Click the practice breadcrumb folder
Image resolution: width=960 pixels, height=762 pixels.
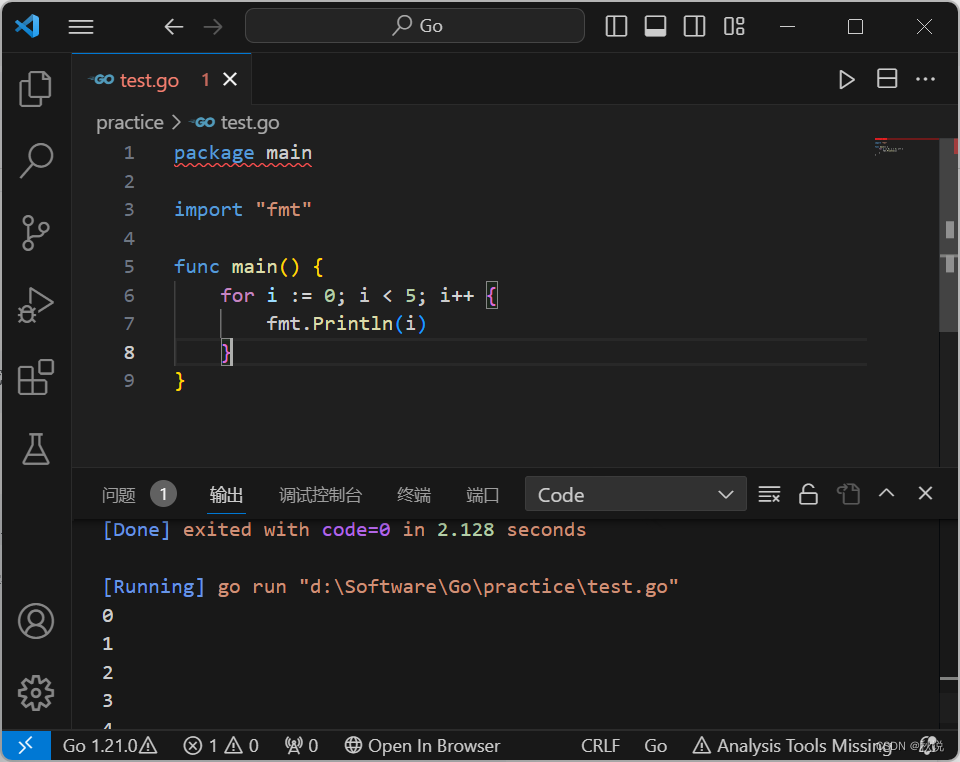pyautogui.click(x=130, y=122)
